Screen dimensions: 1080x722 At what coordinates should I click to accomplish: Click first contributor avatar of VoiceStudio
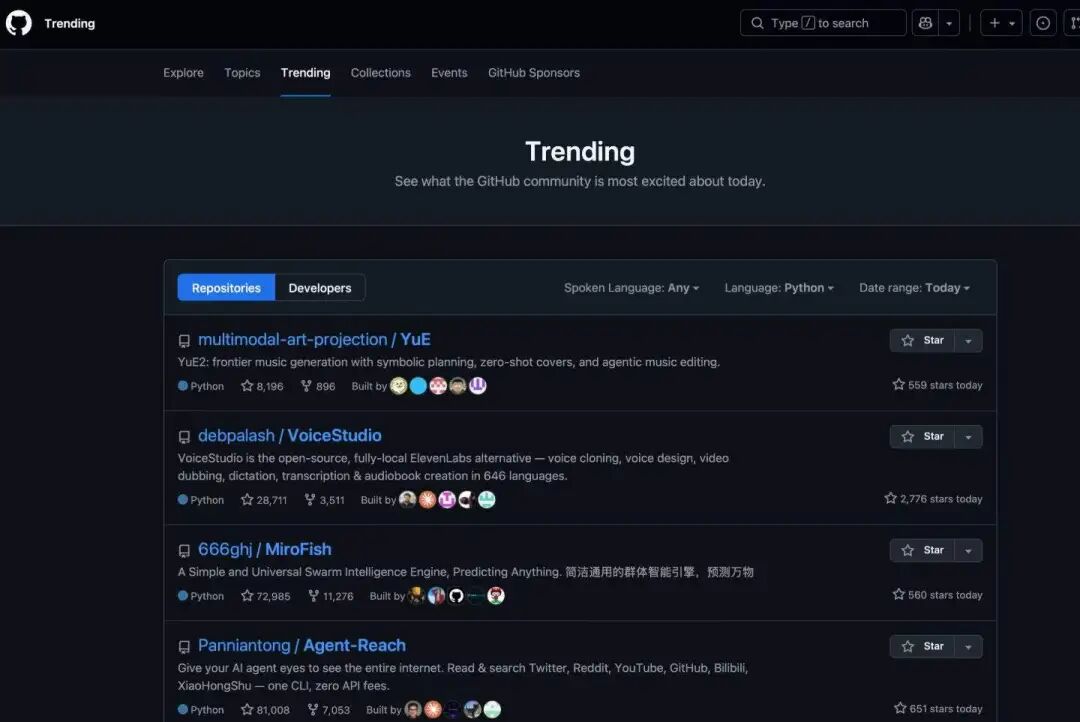[x=408, y=499]
